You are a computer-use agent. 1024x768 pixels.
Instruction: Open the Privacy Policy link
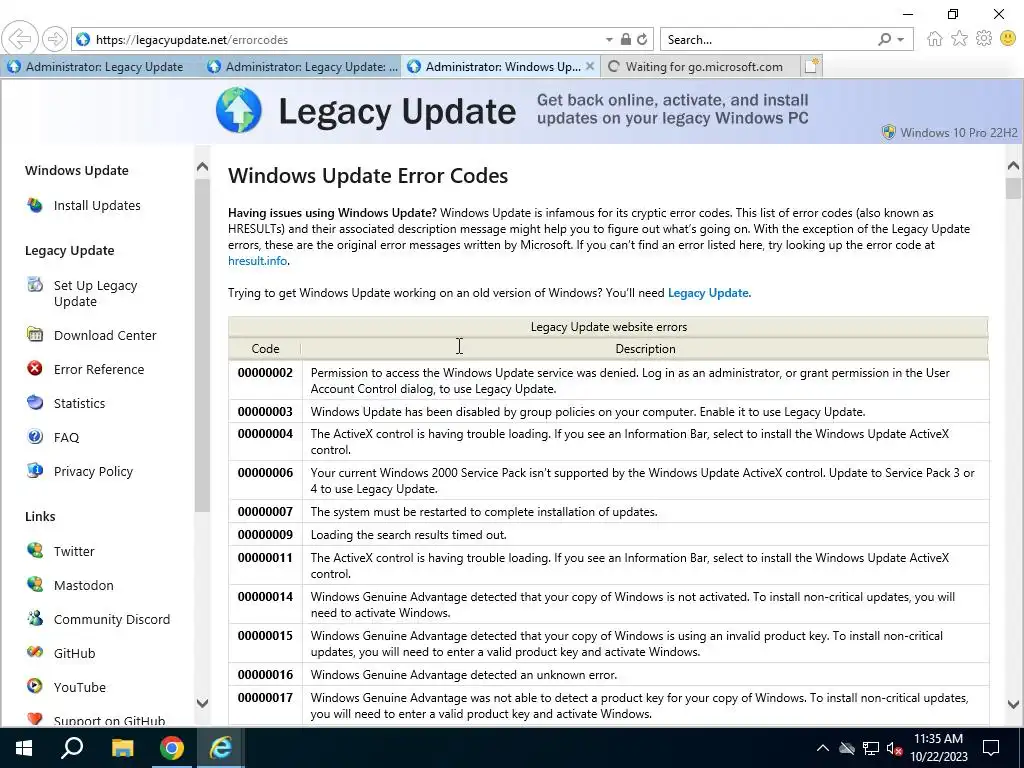[93, 471]
